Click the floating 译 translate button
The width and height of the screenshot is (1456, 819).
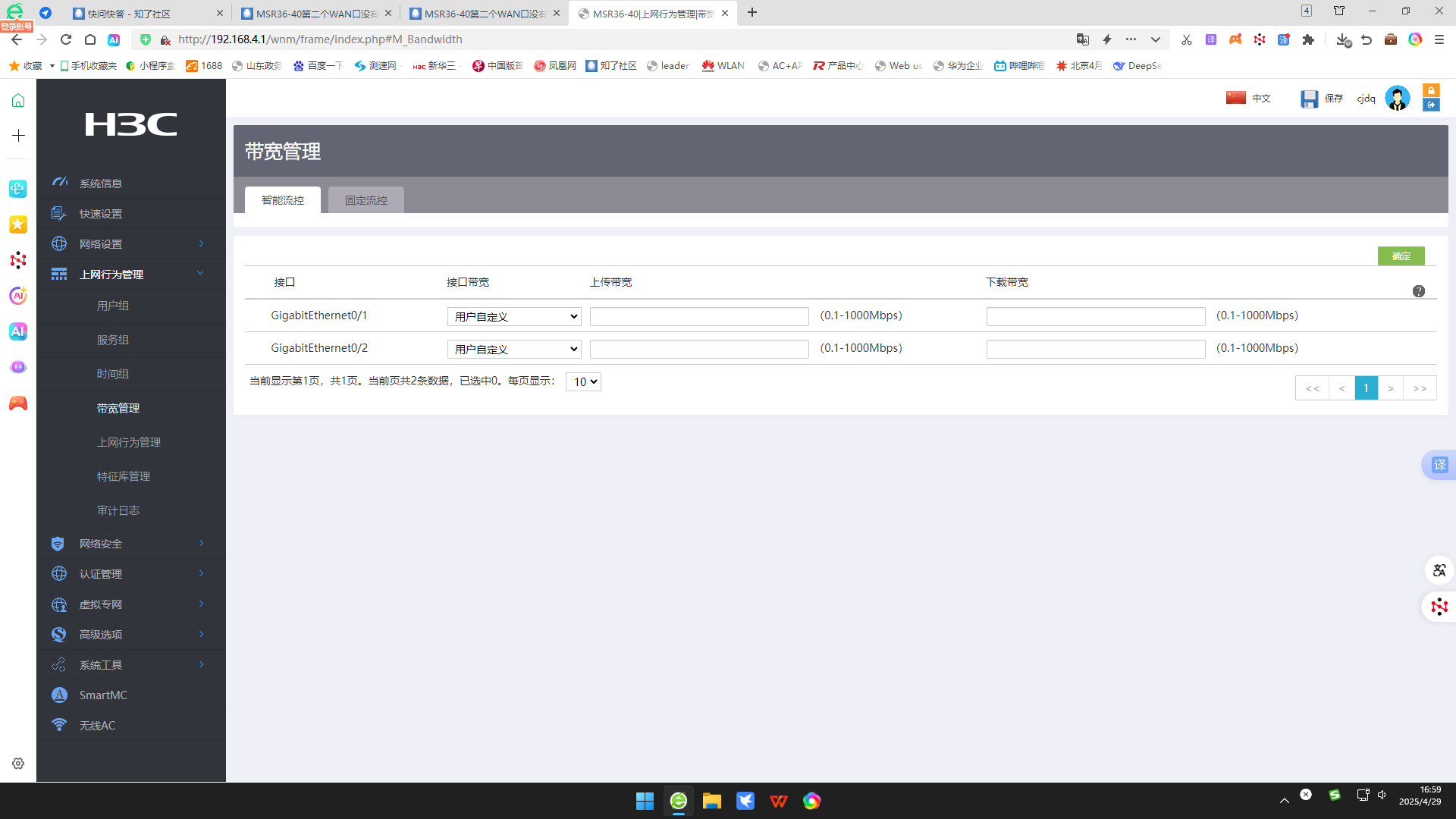click(x=1439, y=465)
